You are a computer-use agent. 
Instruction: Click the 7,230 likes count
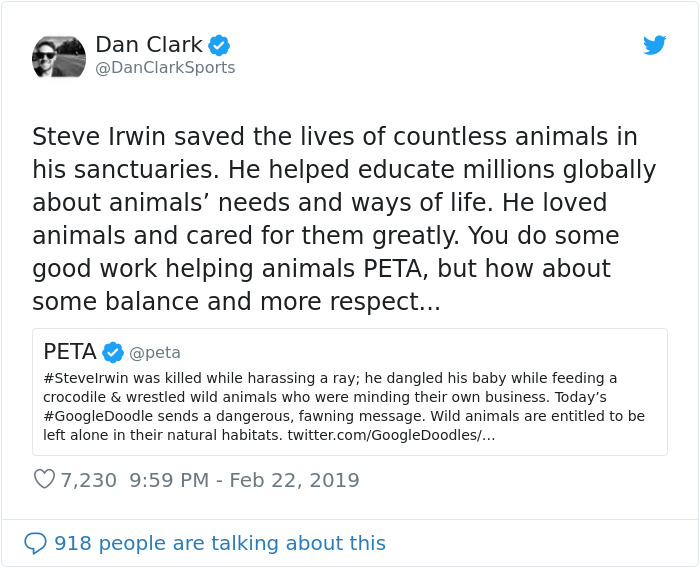click(89, 480)
